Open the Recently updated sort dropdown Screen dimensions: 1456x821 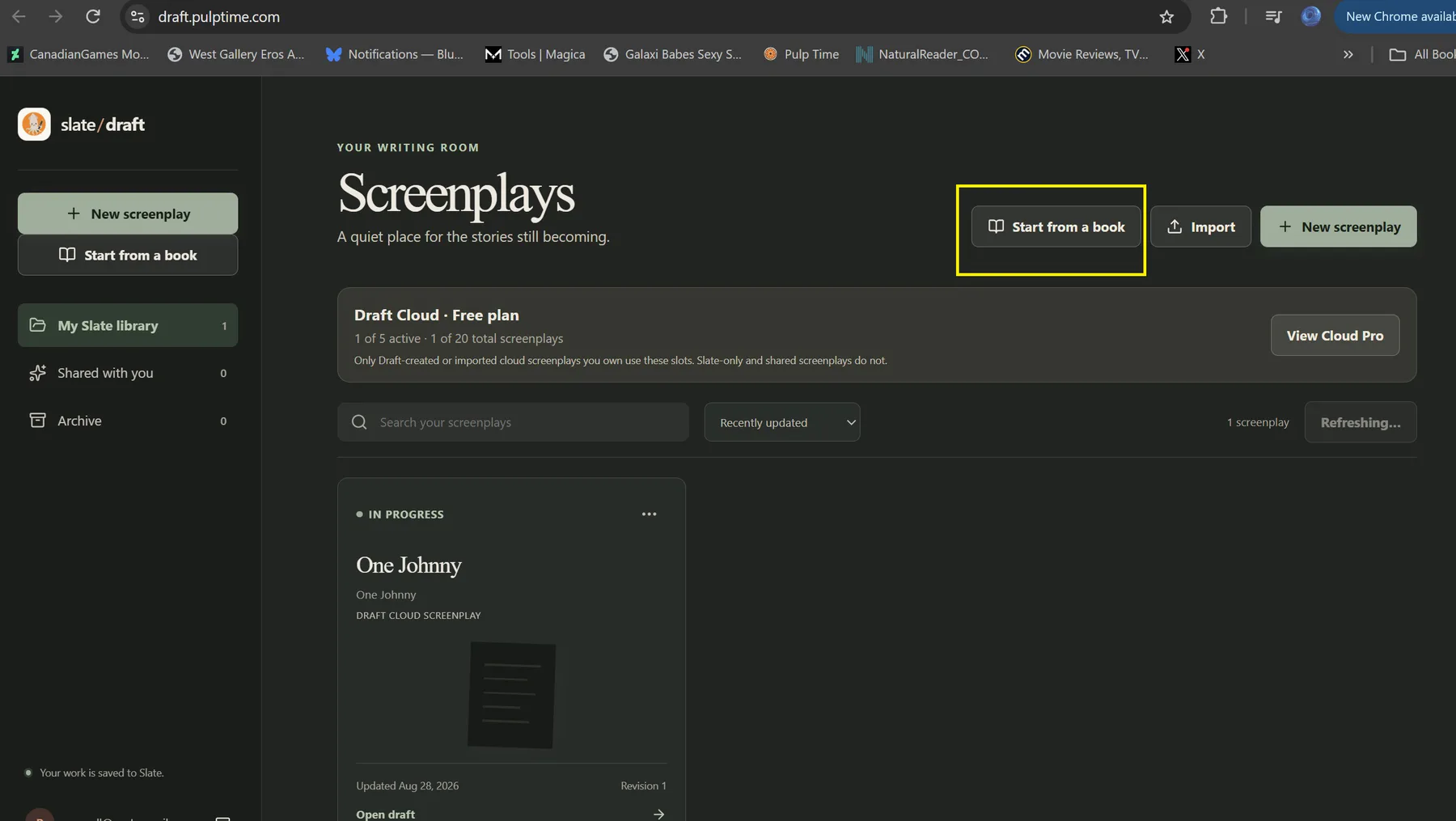[782, 422]
